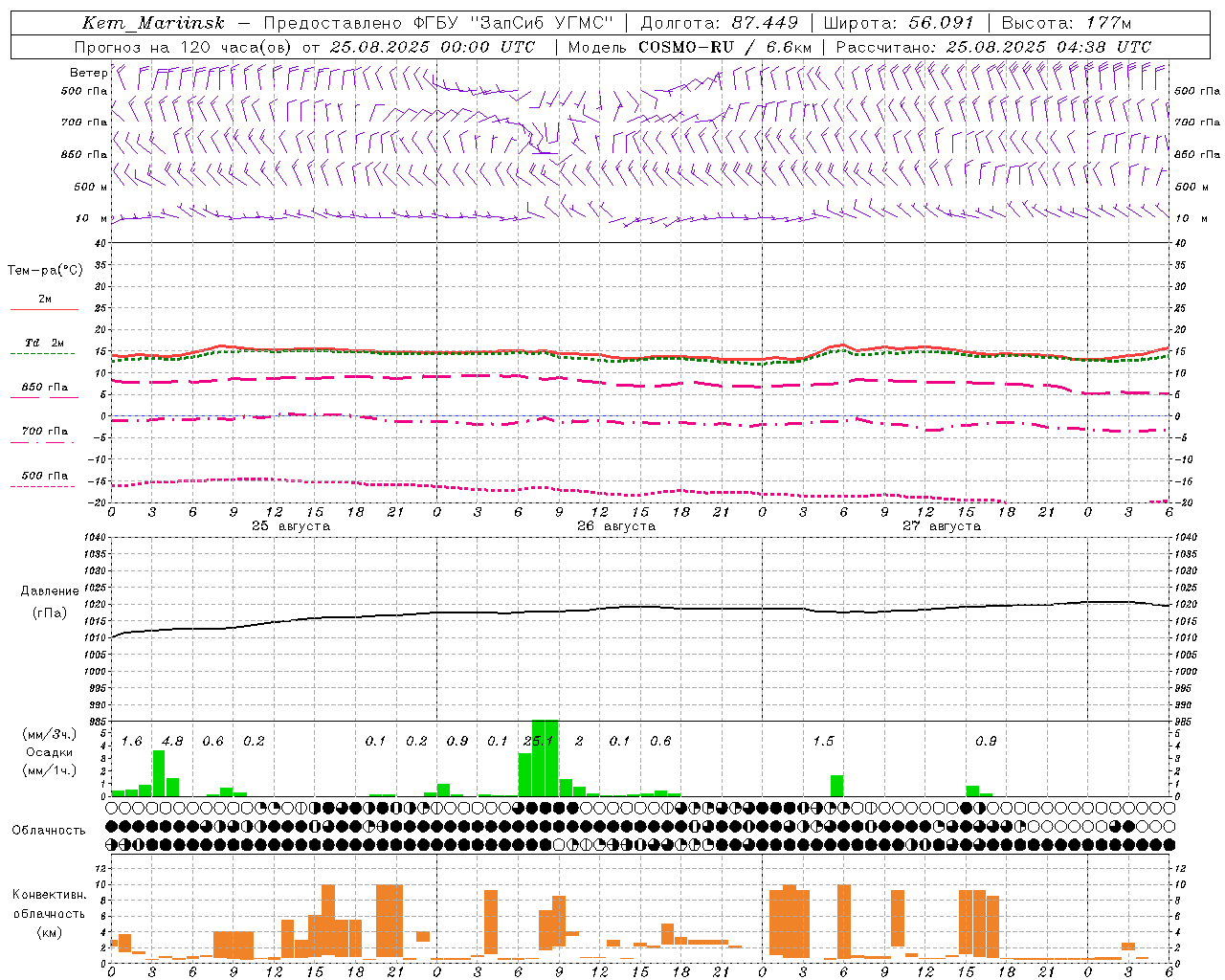Screen dimensions: 1225x980
Task: Select the 26 августа date label
Action: pos(616,526)
